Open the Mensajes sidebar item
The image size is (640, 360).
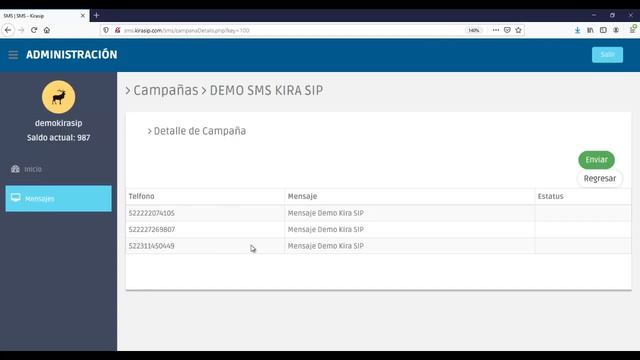(58, 198)
